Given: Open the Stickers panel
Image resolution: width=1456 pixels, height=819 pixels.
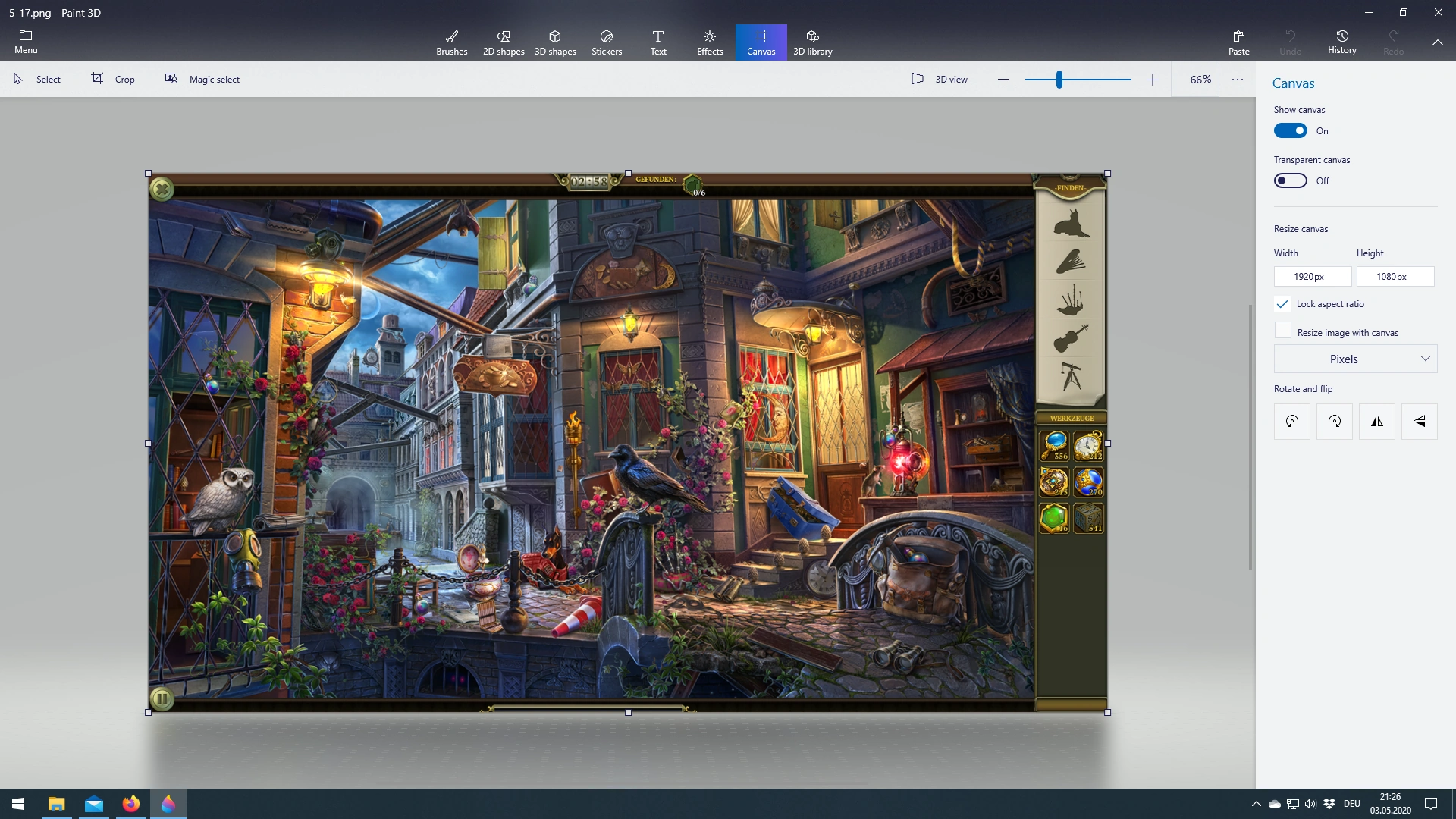Looking at the screenshot, I should pos(606,42).
